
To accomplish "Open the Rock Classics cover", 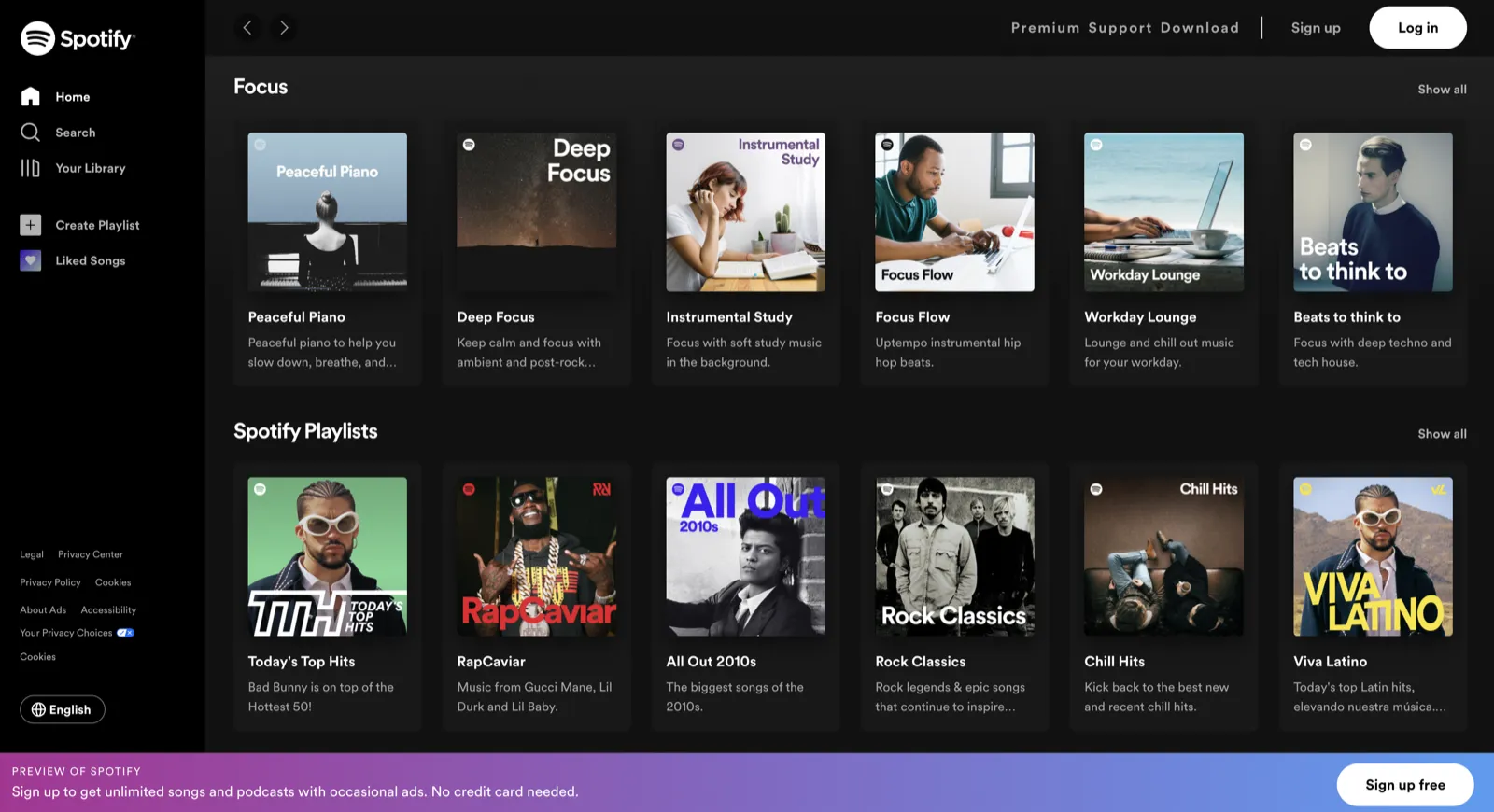I will pos(955,556).
